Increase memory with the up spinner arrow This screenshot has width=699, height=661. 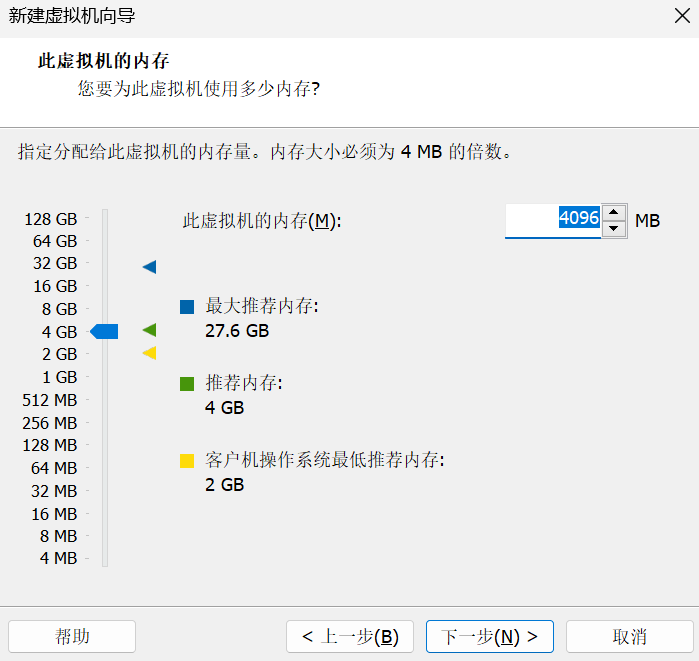click(614, 212)
